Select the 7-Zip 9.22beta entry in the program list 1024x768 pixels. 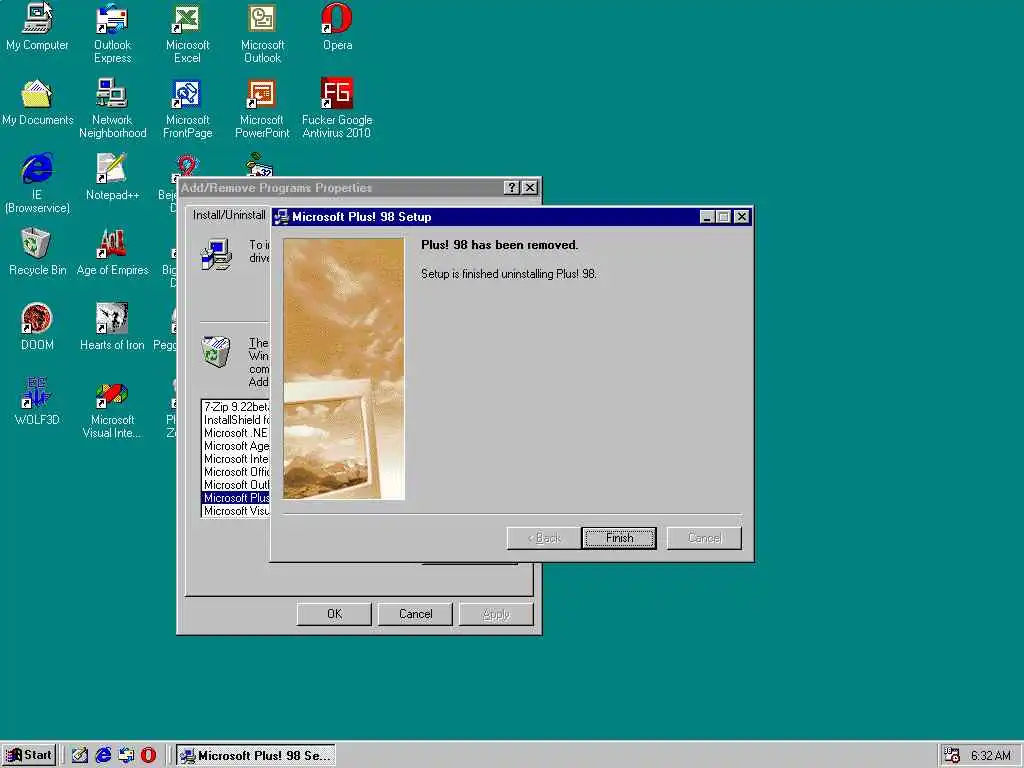[236, 406]
